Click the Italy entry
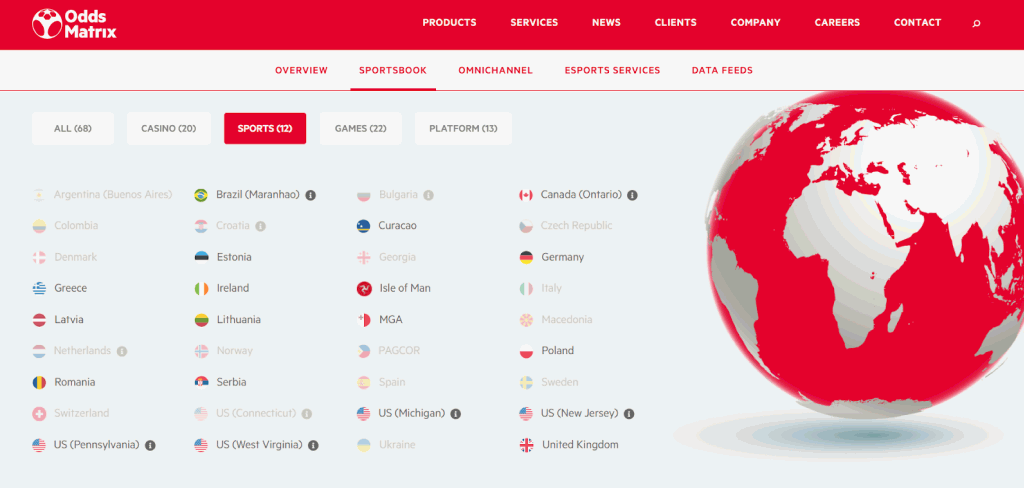1024x488 pixels. click(x=541, y=288)
